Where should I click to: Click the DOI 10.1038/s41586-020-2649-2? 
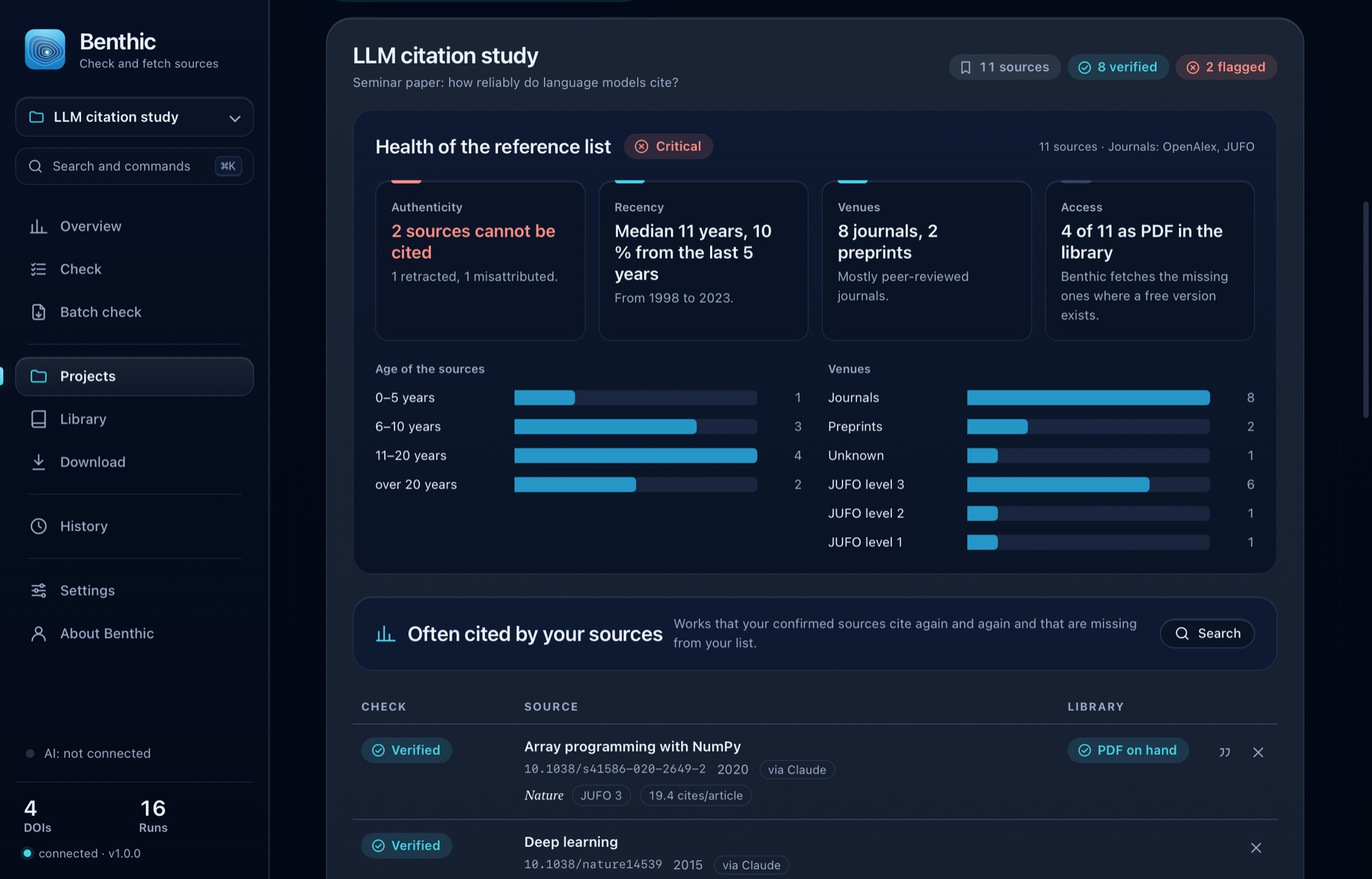pos(615,769)
